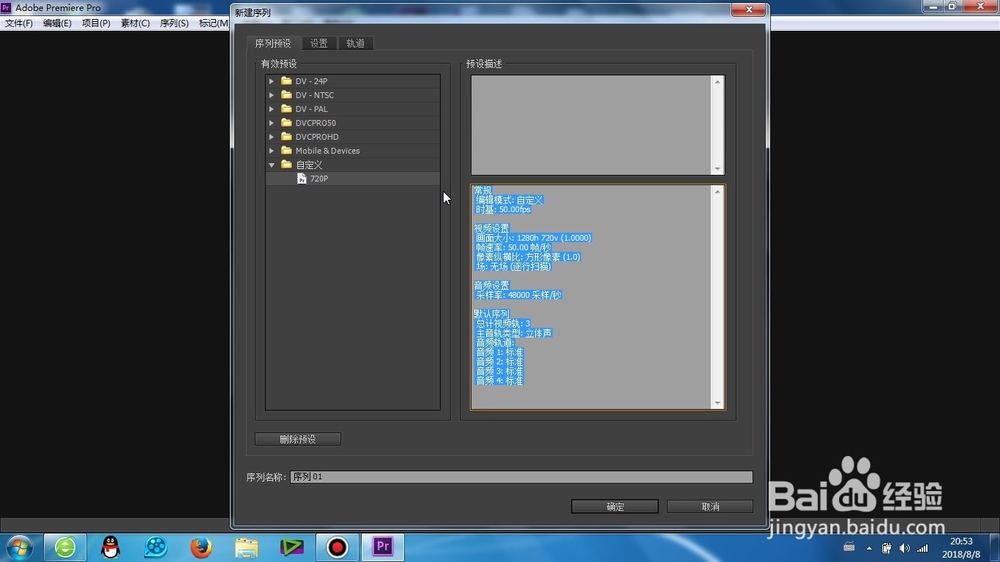This screenshot has width=1000, height=562.
Task: Open the 素材(C) menu
Action: 135,23
